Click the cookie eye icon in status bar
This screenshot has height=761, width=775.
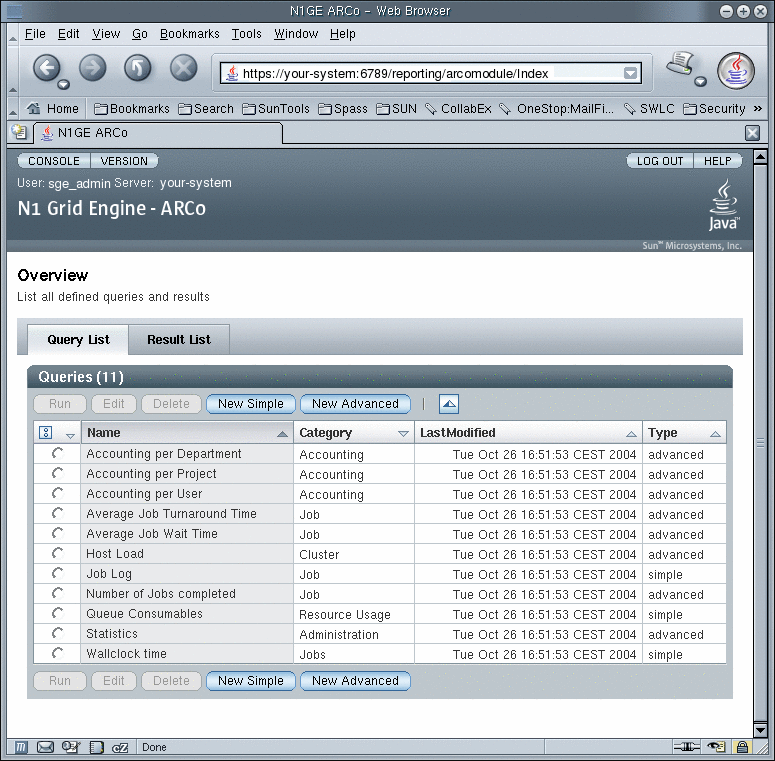(716, 747)
